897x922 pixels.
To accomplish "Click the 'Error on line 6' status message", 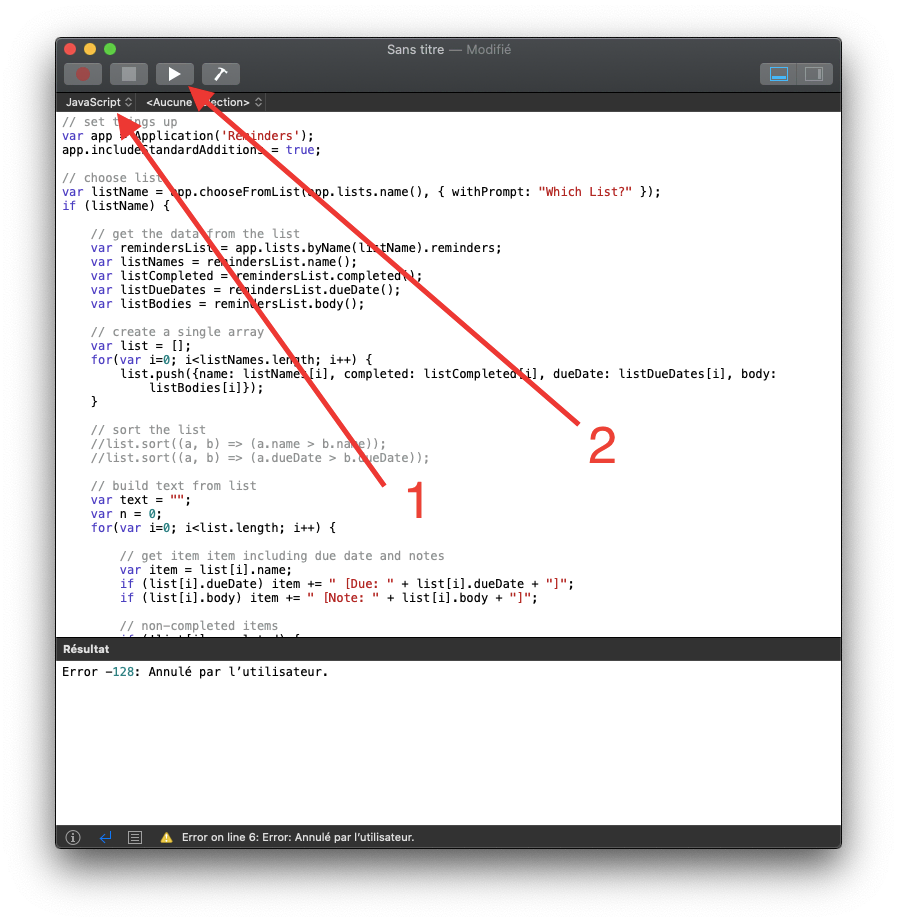I will point(297,837).
